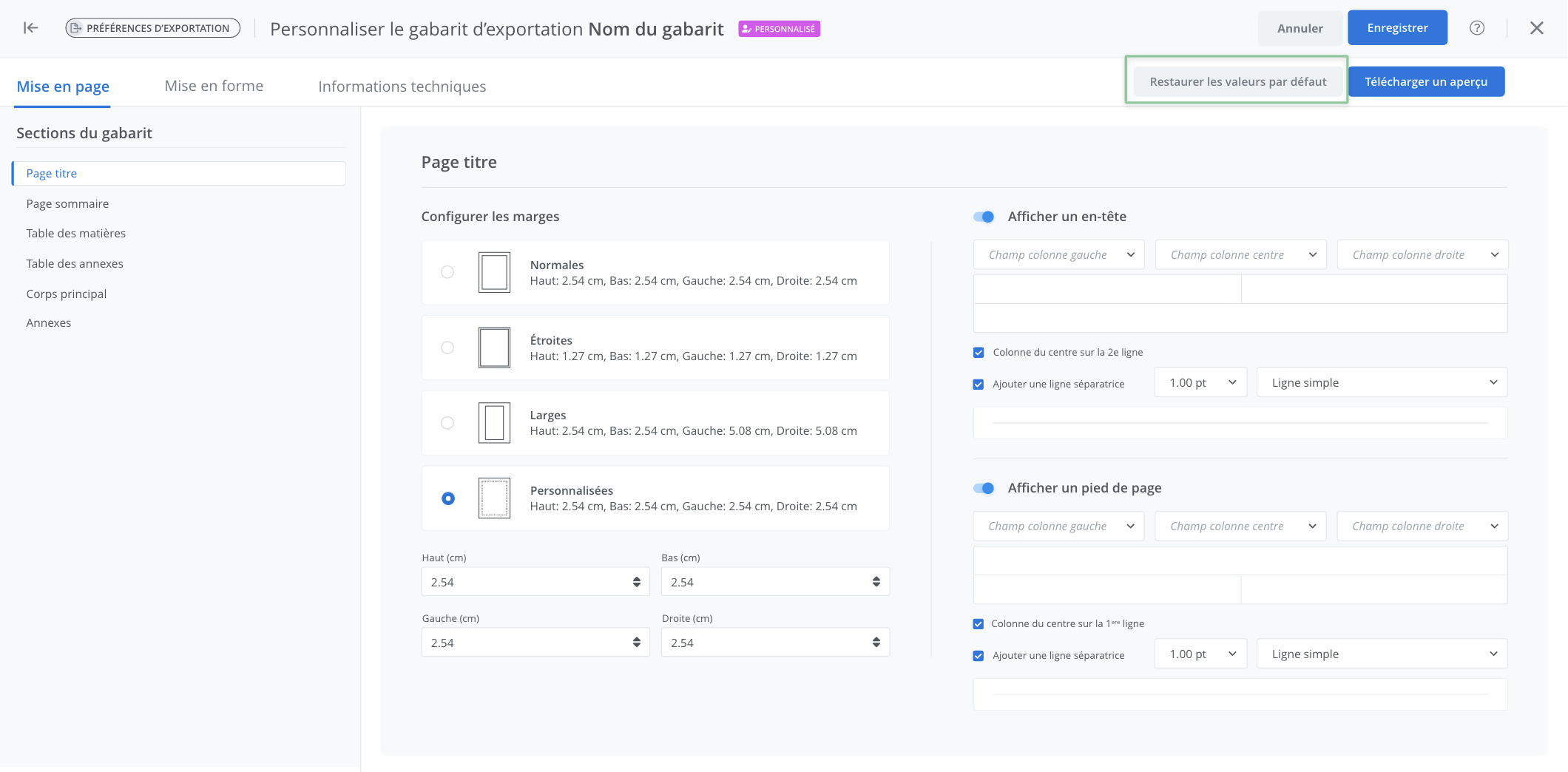Image resolution: width=1568 pixels, height=772 pixels.
Task: Click the Normales margin page icon
Action: pyautogui.click(x=494, y=273)
